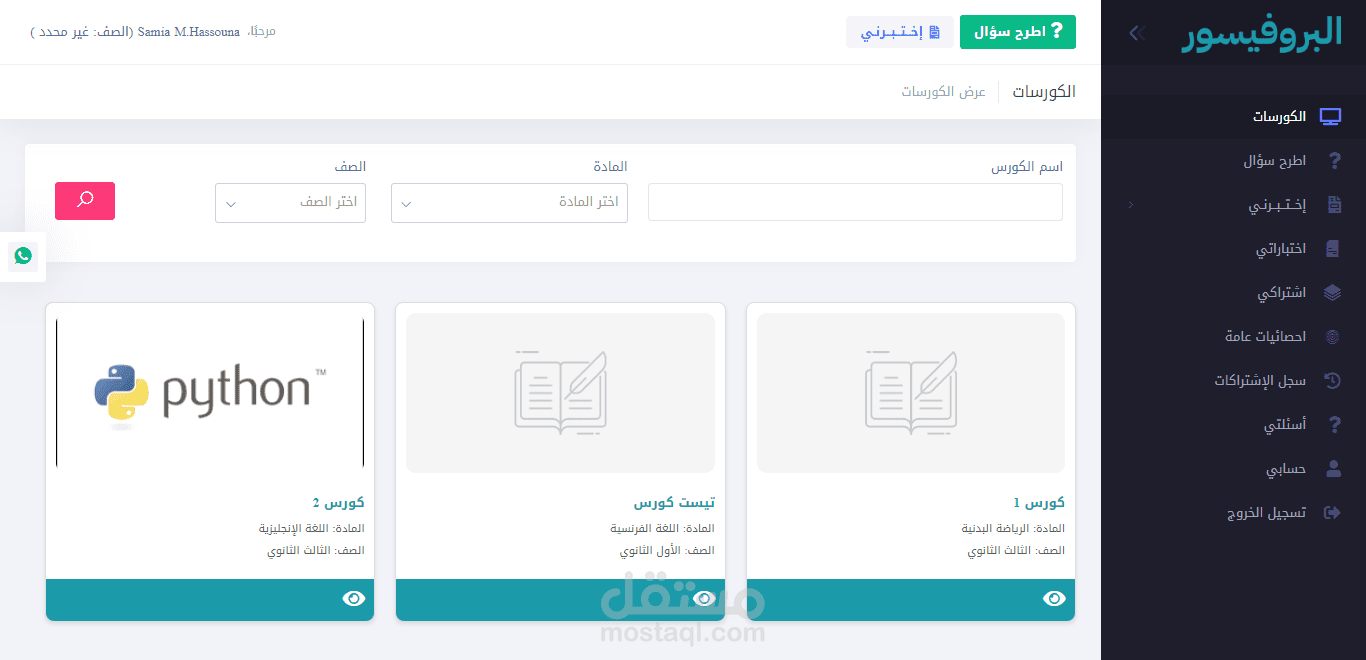Image resolution: width=1366 pixels, height=660 pixels.
Task: Focus the اسم الكورس text field
Action: [855, 202]
